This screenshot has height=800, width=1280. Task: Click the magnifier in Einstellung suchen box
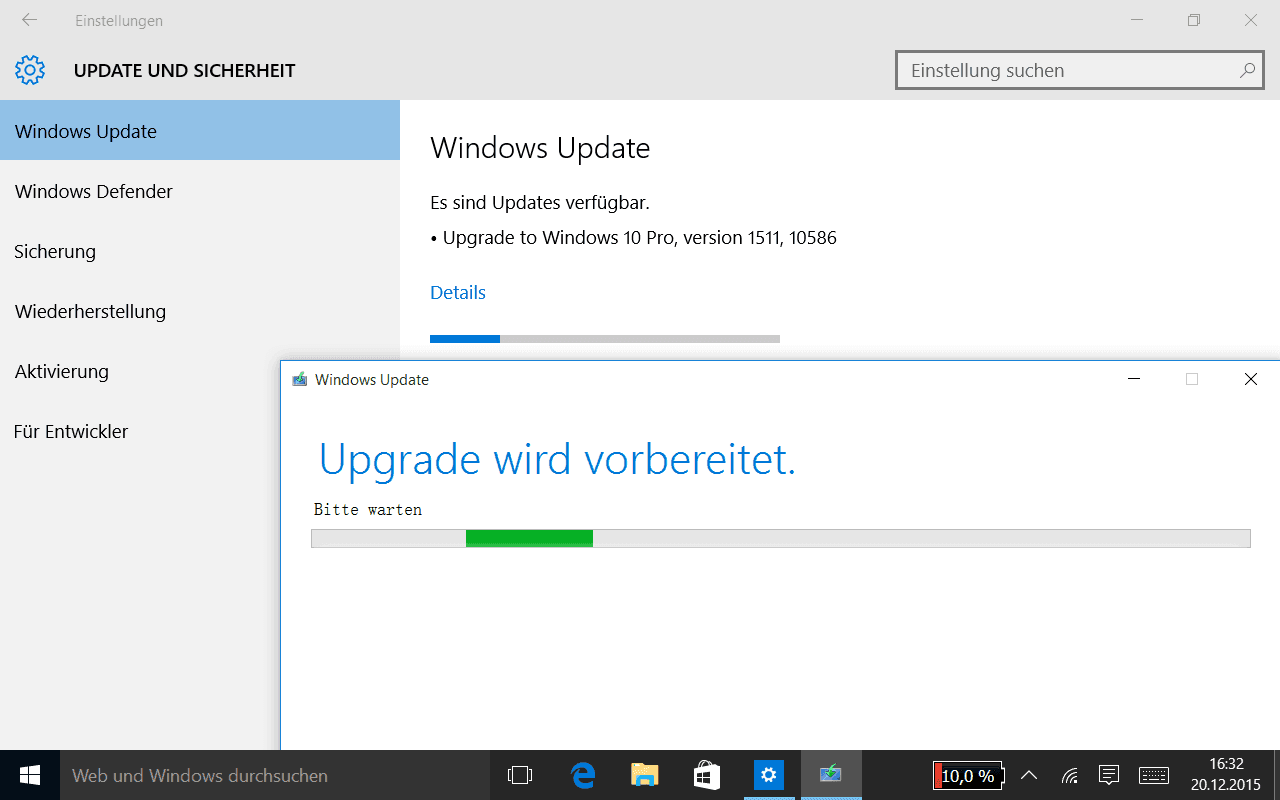point(1247,70)
